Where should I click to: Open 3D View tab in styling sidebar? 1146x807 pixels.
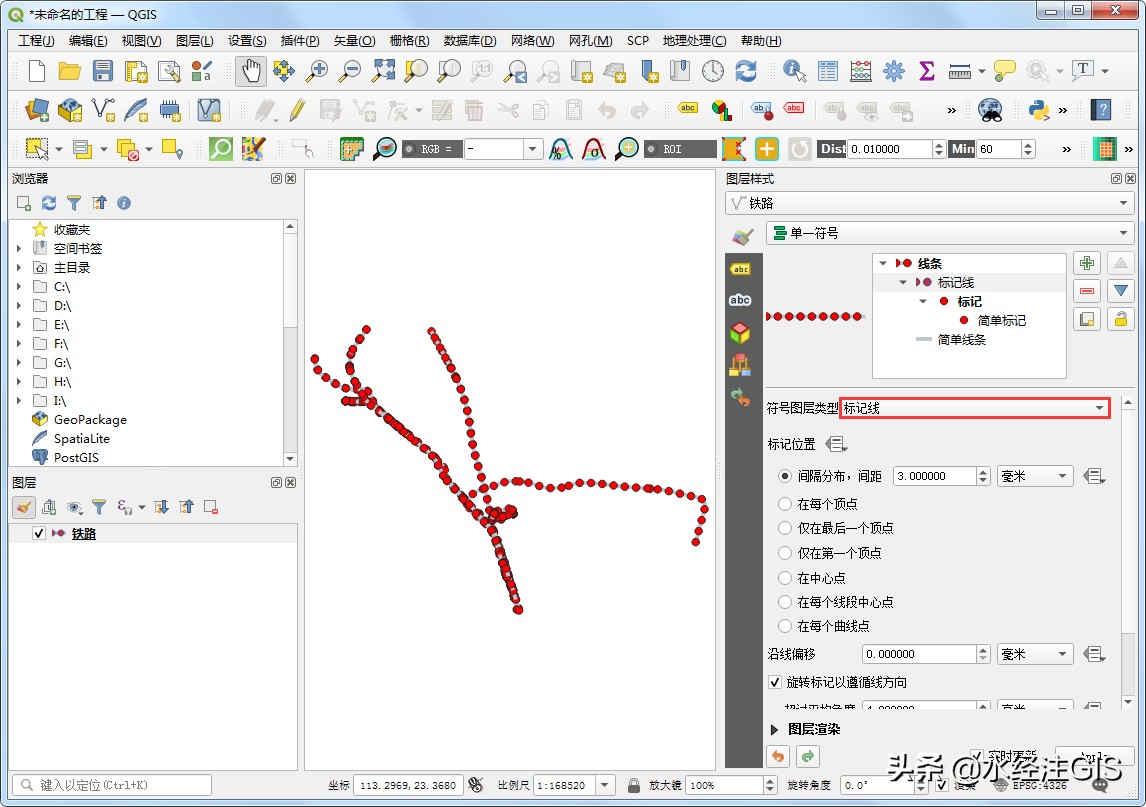tap(740, 333)
